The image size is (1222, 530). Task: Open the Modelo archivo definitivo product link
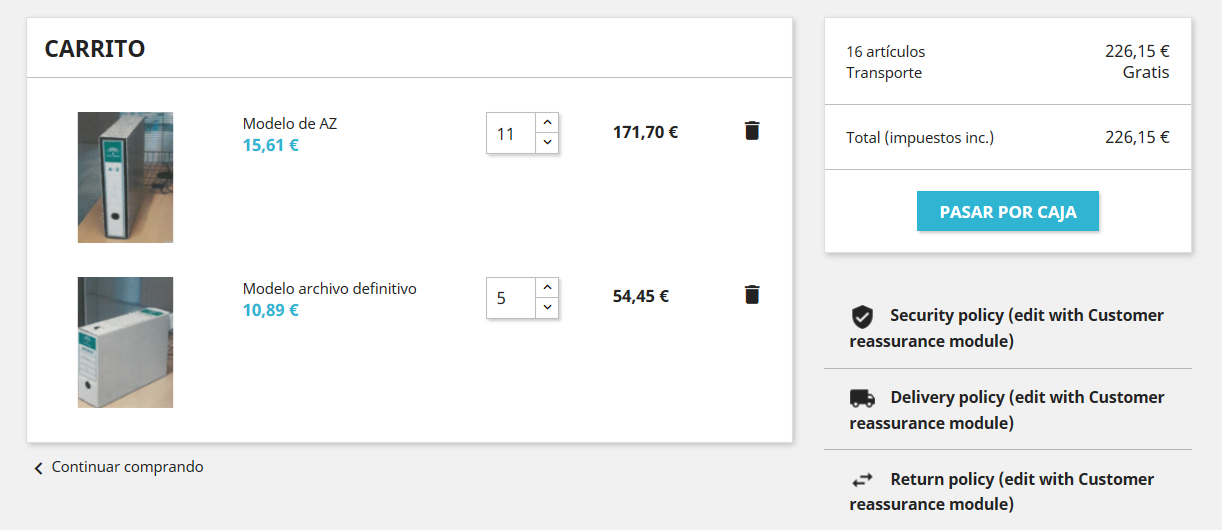point(329,289)
